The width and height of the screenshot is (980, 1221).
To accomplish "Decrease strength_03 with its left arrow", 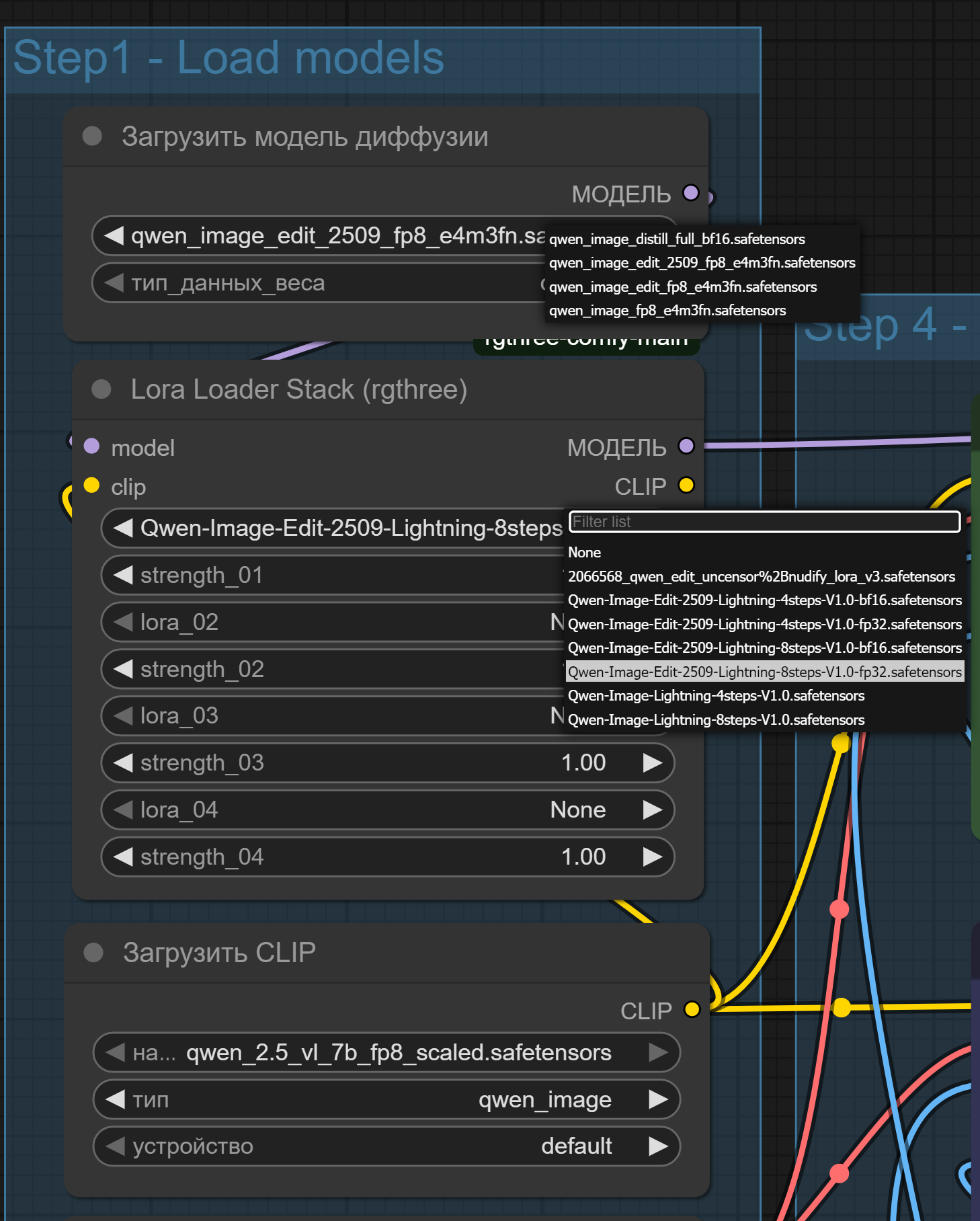I will coord(123,762).
